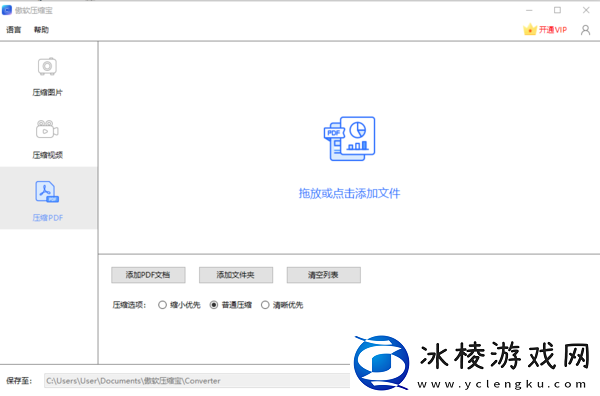Click the 清空列表 button

click(324, 275)
